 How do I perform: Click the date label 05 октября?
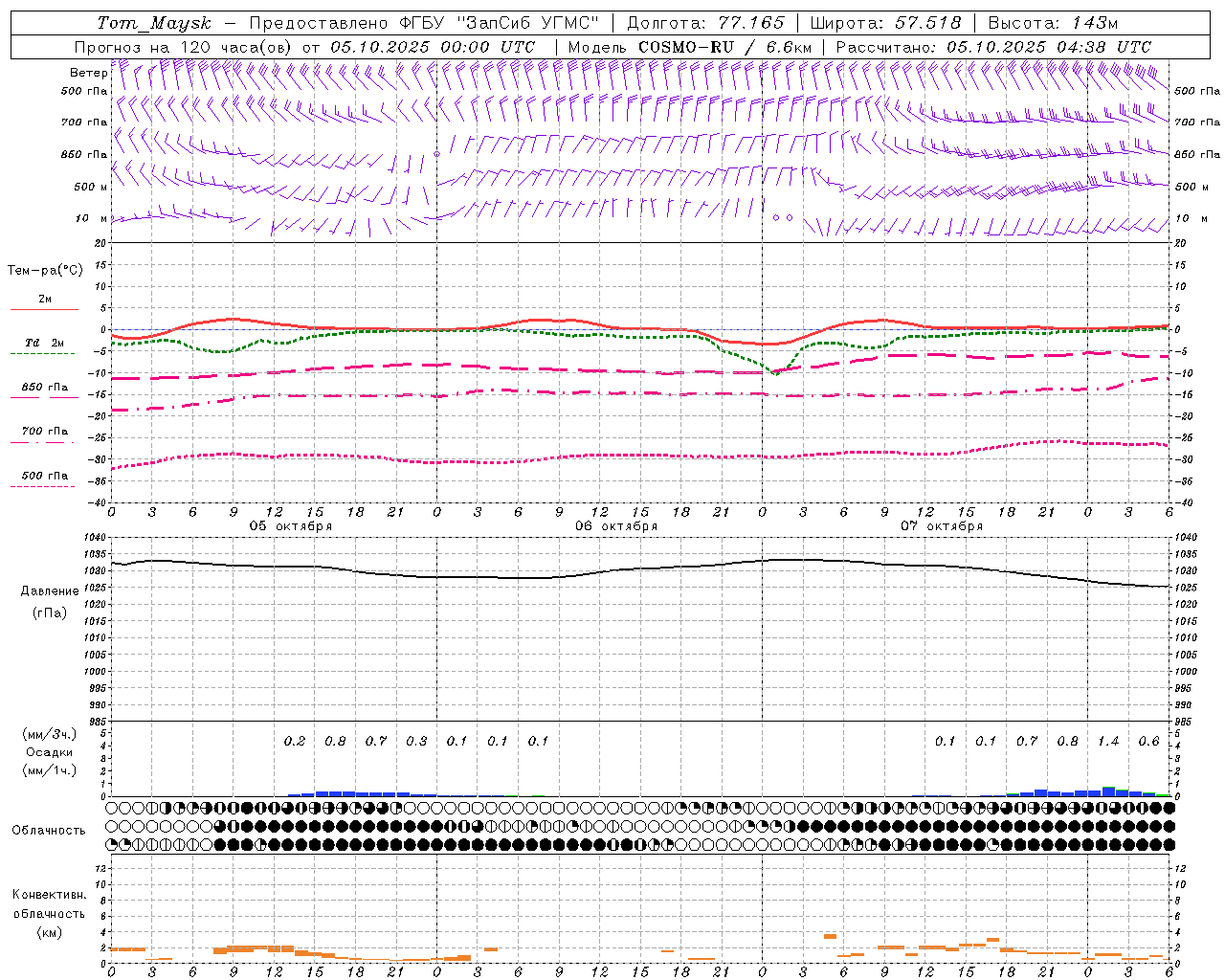[291, 526]
